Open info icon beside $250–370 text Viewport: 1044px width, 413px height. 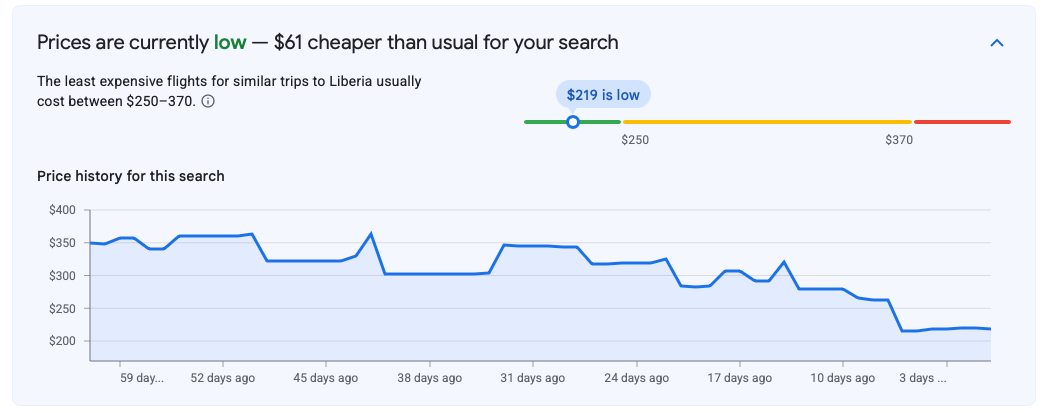tap(208, 101)
